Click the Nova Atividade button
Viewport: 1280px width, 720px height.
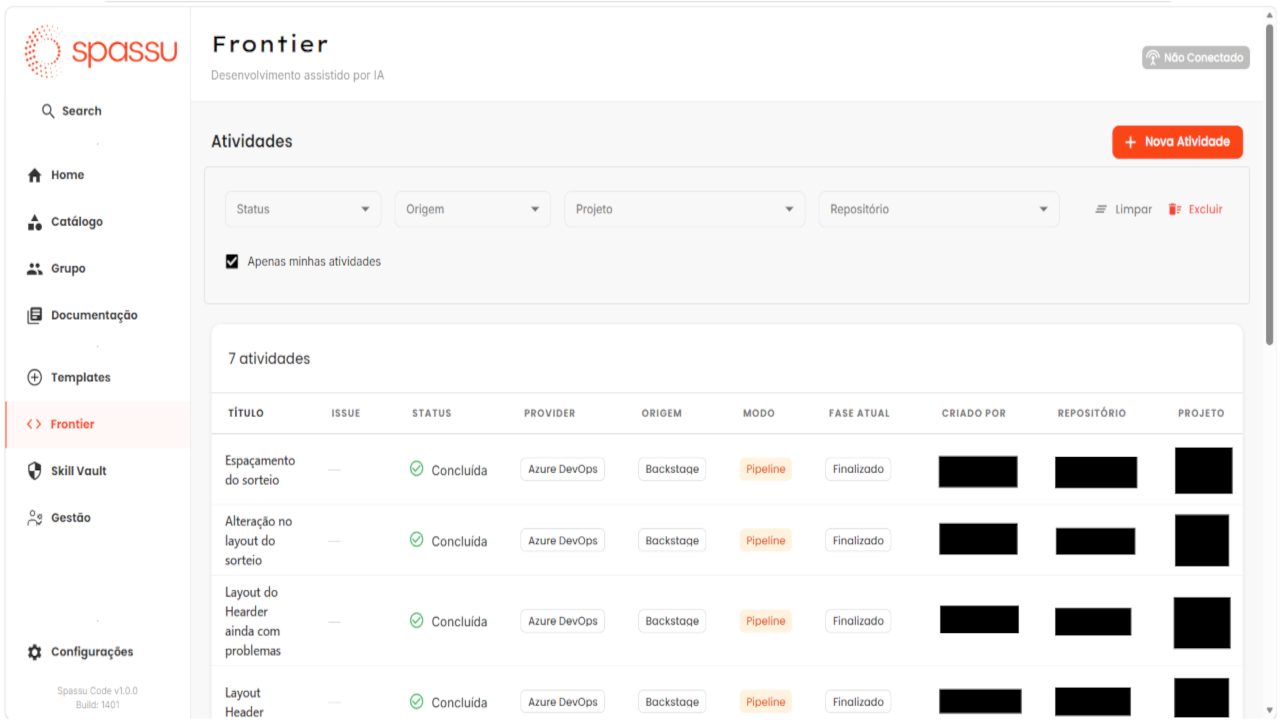tap(1177, 142)
